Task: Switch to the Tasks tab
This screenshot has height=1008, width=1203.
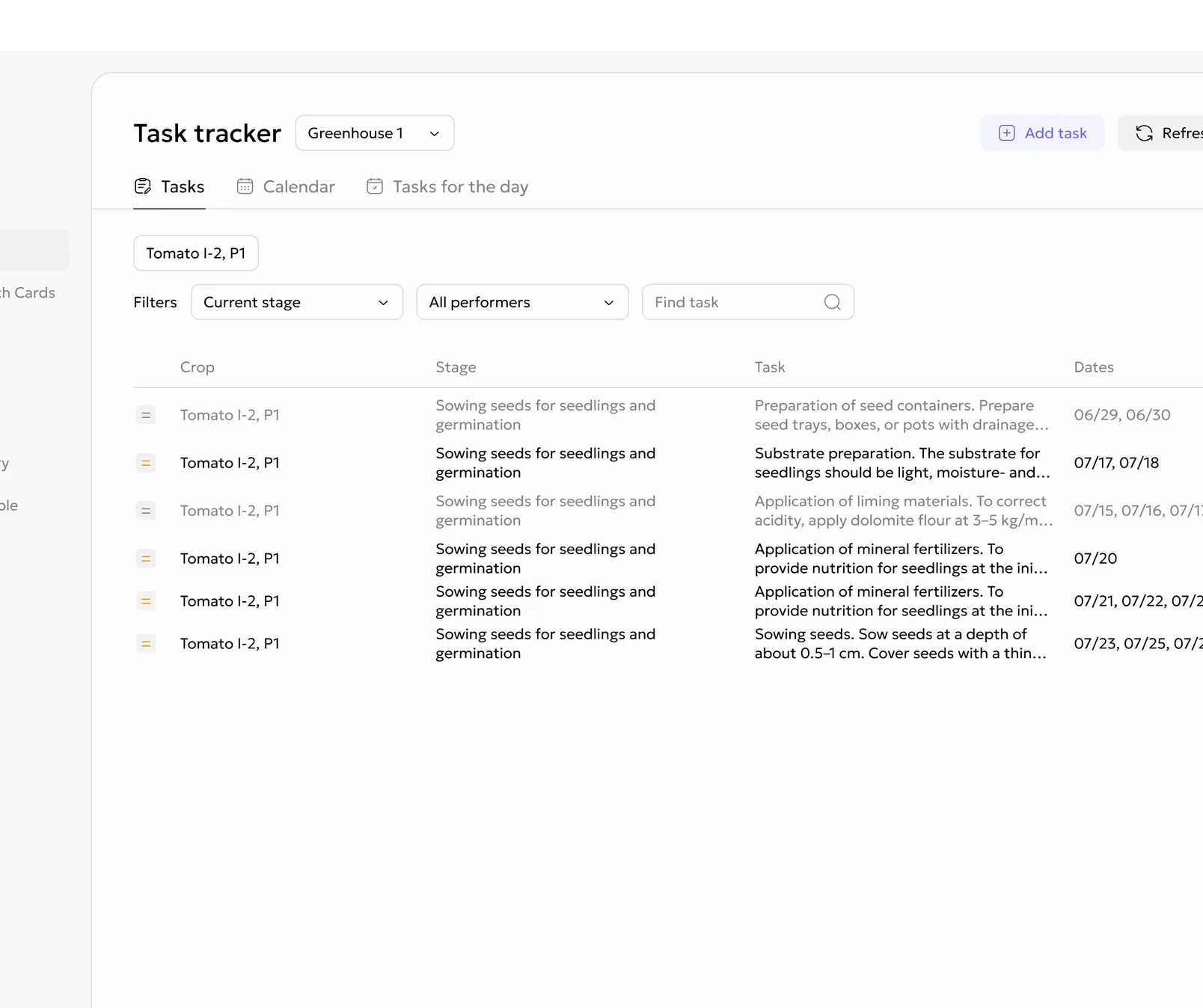Action: [x=169, y=187]
